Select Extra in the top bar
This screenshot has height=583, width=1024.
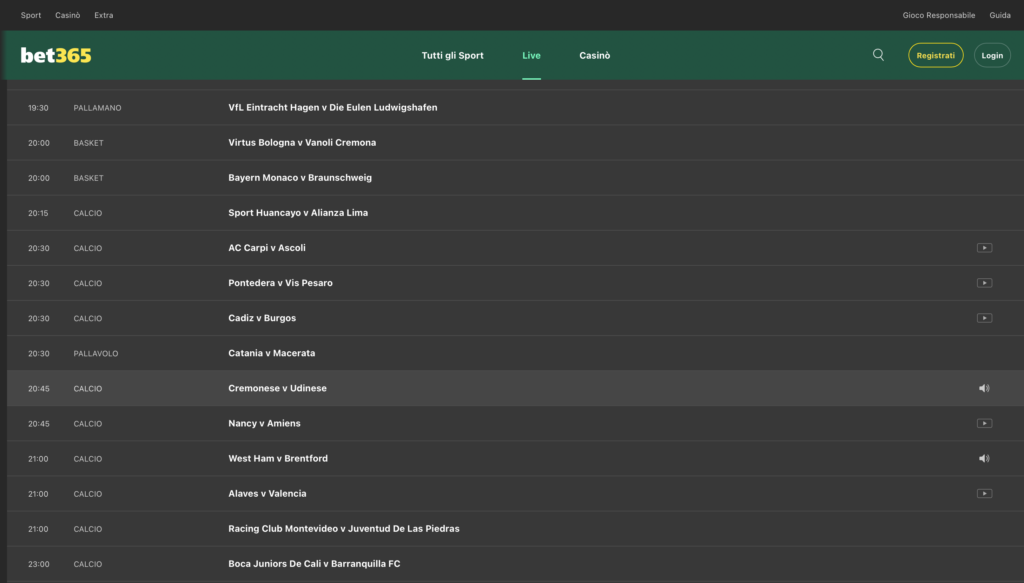[x=104, y=15]
